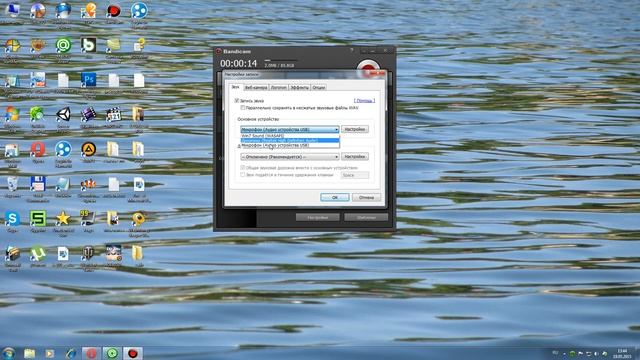640x360 pixels.
Task: Open green @ Mail.ru Agent shortcut
Action: click(63, 45)
